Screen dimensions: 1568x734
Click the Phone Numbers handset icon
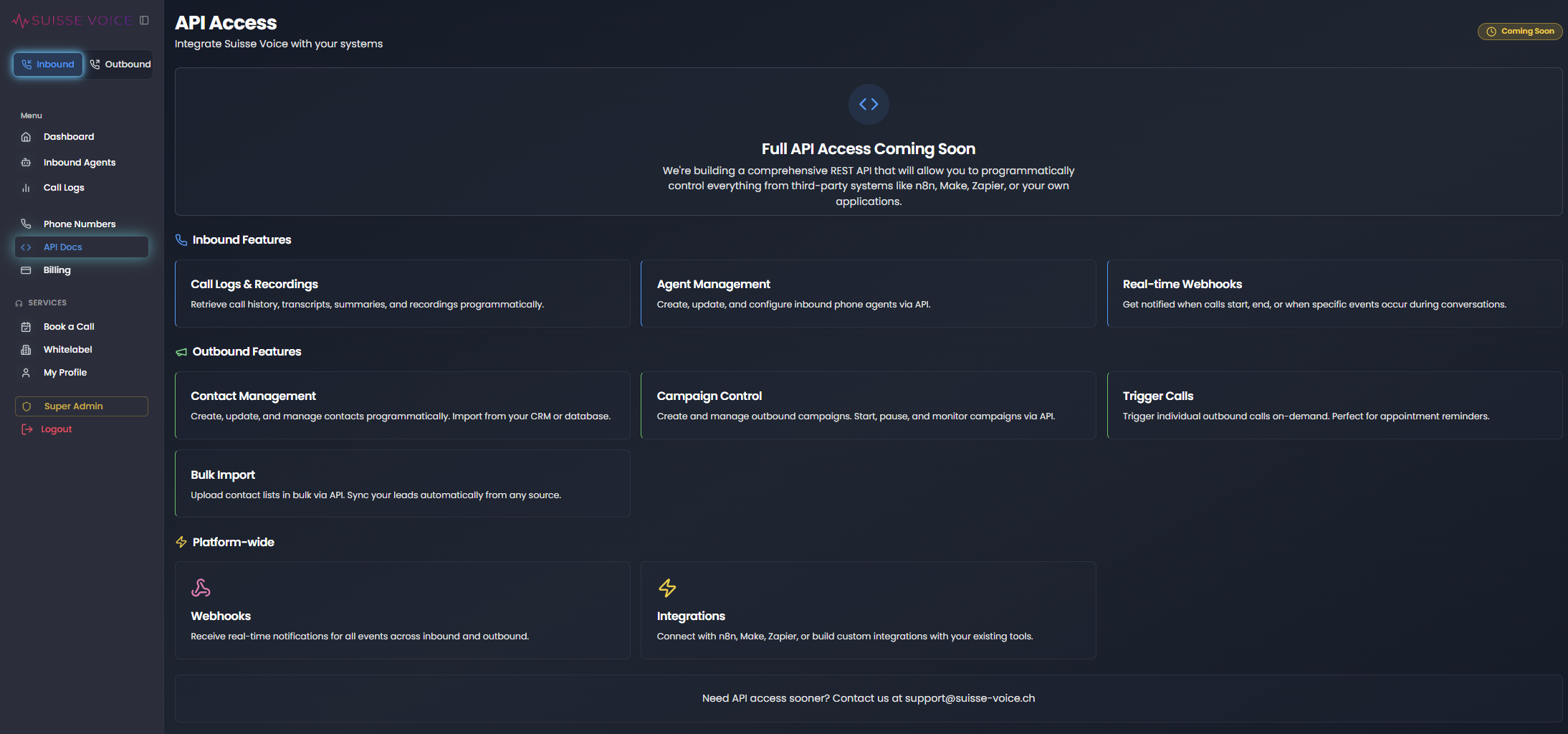pos(26,224)
